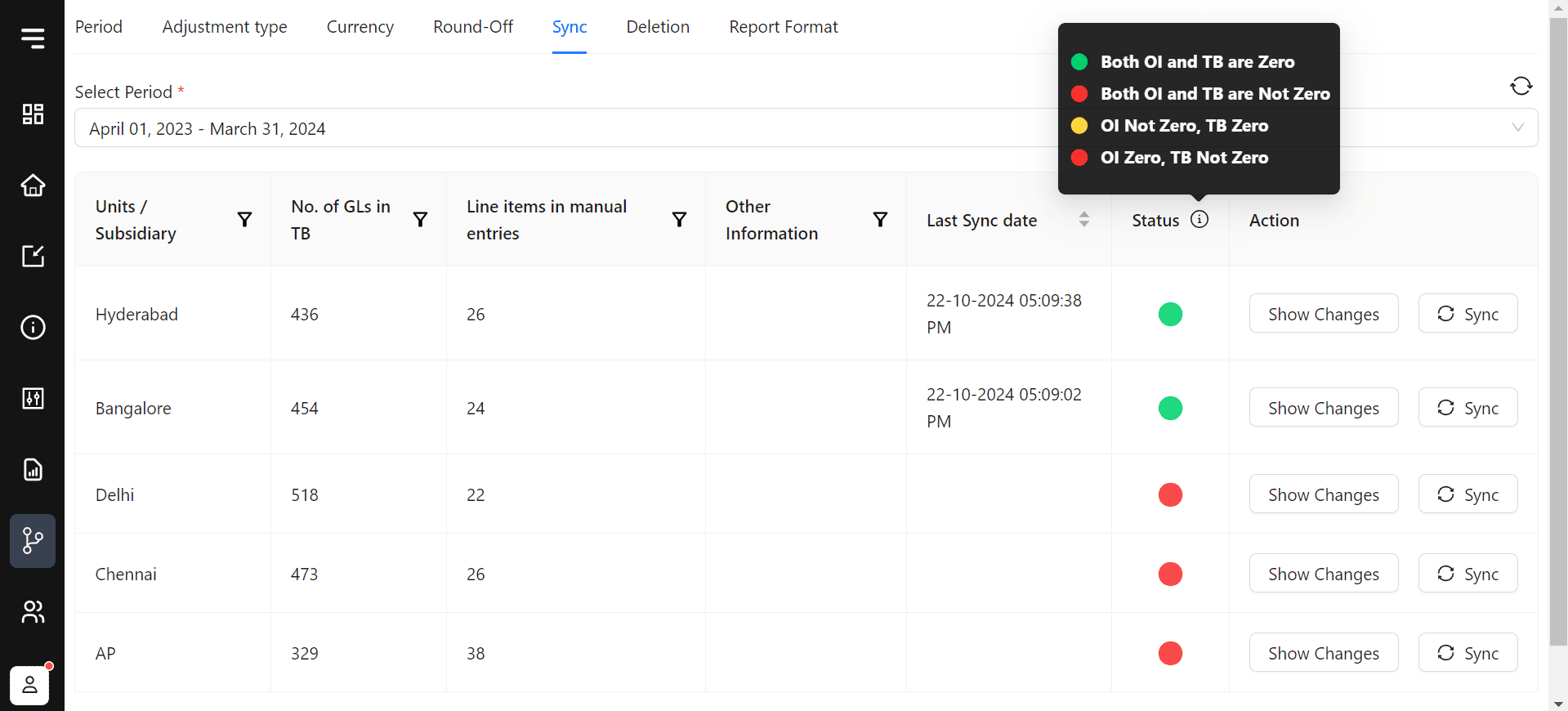Viewport: 1568px width, 711px height.
Task: Open the report document icon in sidebar
Action: 33,469
